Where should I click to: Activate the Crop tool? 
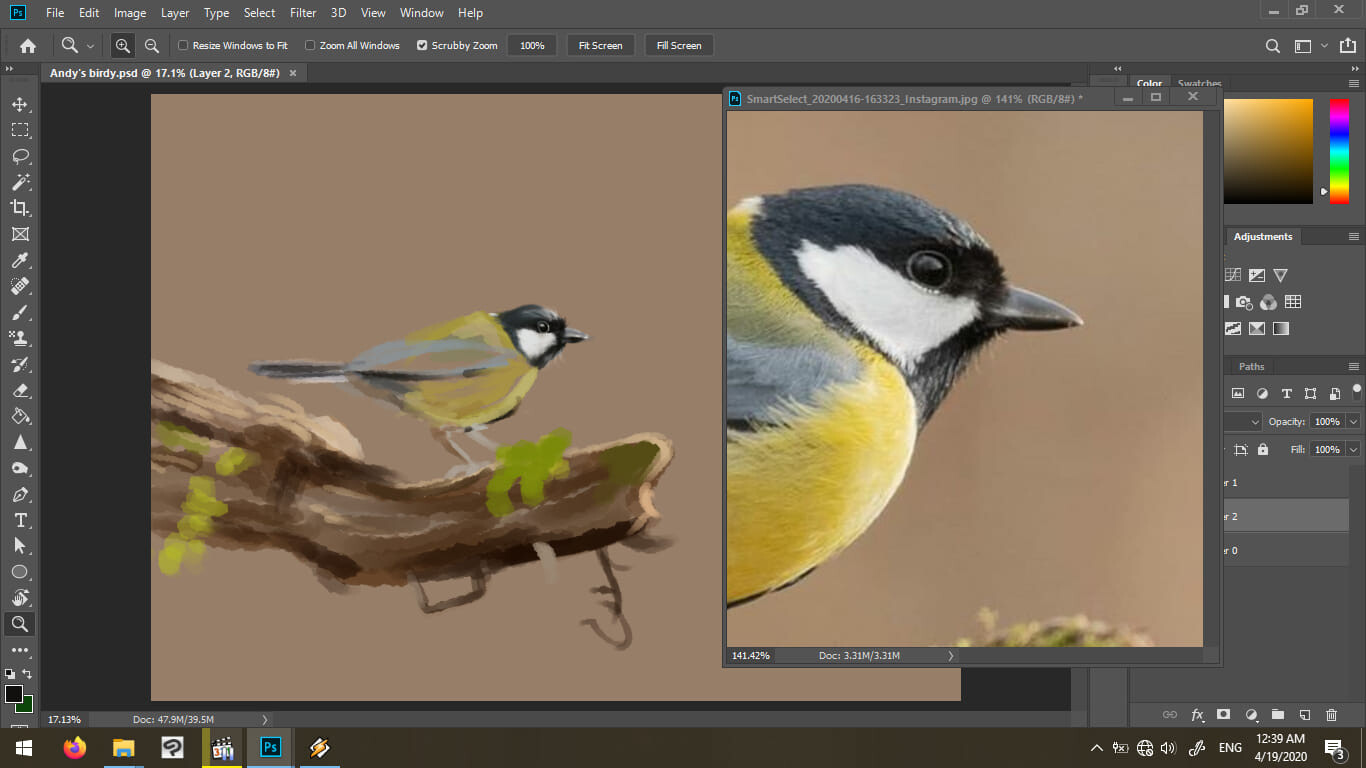[x=20, y=208]
